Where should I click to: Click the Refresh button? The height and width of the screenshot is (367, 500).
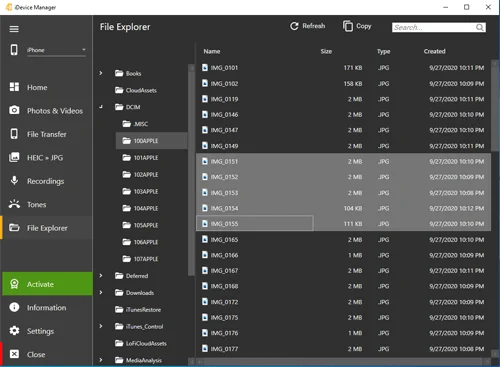coord(307,26)
